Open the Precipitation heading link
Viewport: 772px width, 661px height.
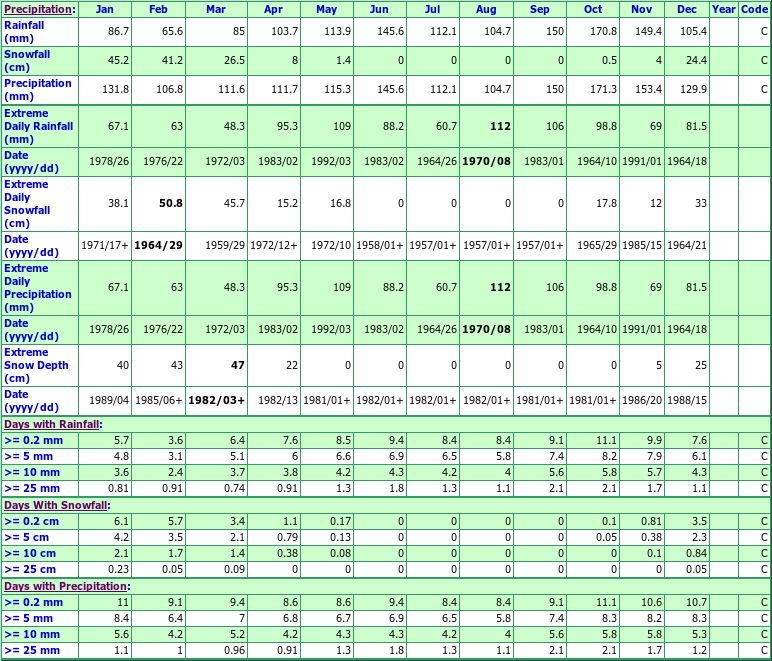point(38,9)
